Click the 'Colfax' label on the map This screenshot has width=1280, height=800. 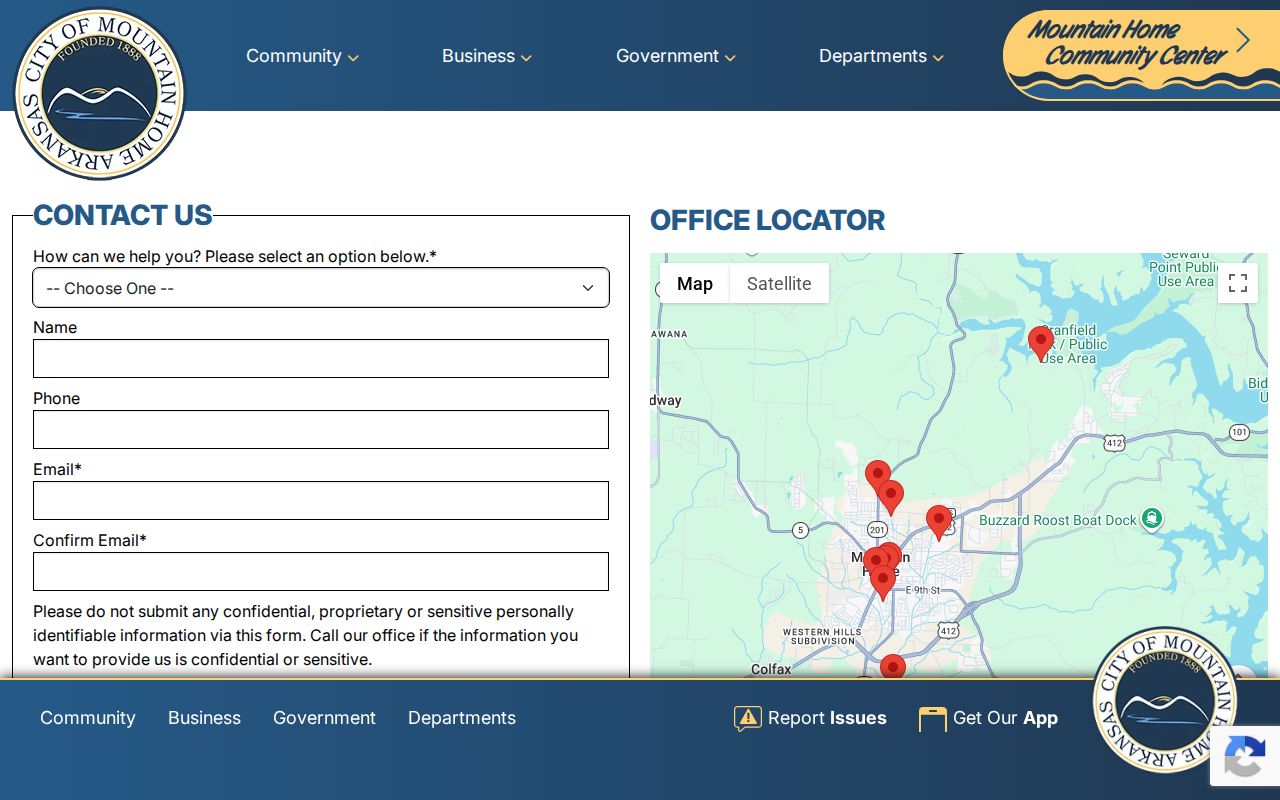pyautogui.click(x=771, y=669)
